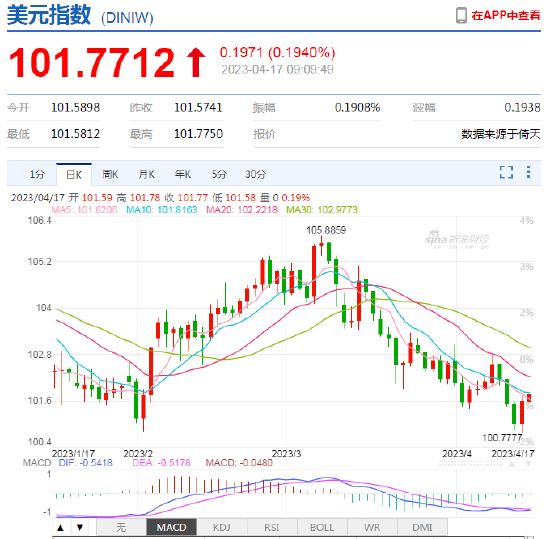Screen dimensions: 550x539
Task: Click the down triangle indicator arrow
Action: [80, 527]
